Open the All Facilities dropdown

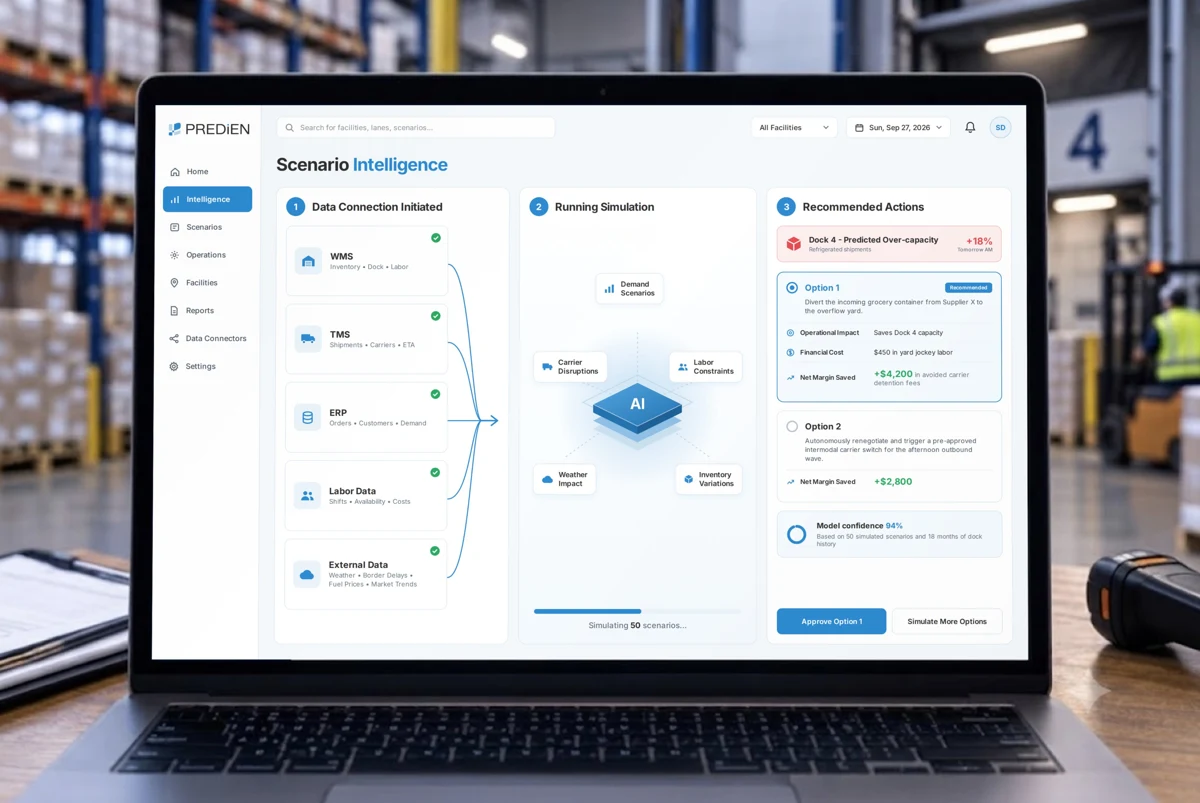point(794,128)
